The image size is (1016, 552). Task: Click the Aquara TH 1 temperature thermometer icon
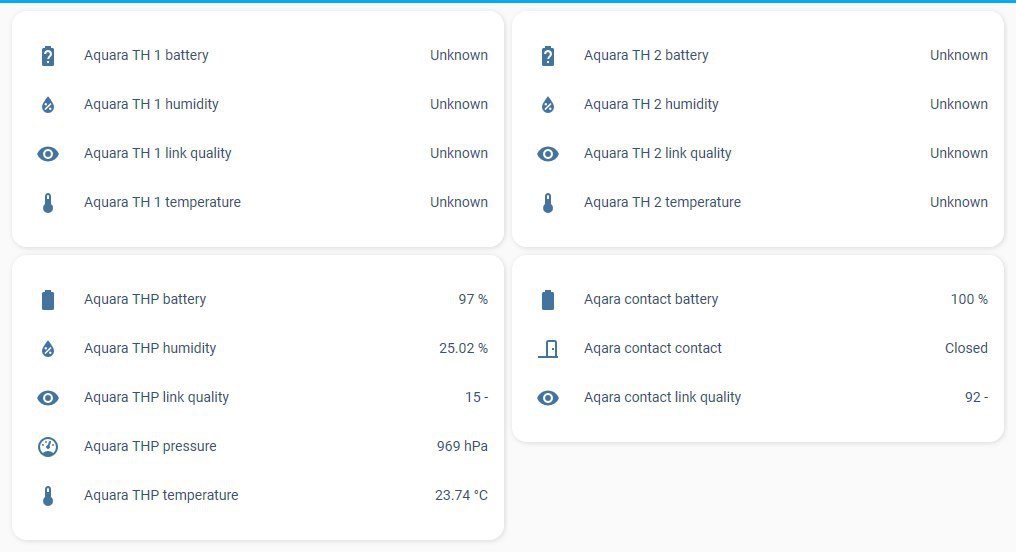(x=48, y=203)
